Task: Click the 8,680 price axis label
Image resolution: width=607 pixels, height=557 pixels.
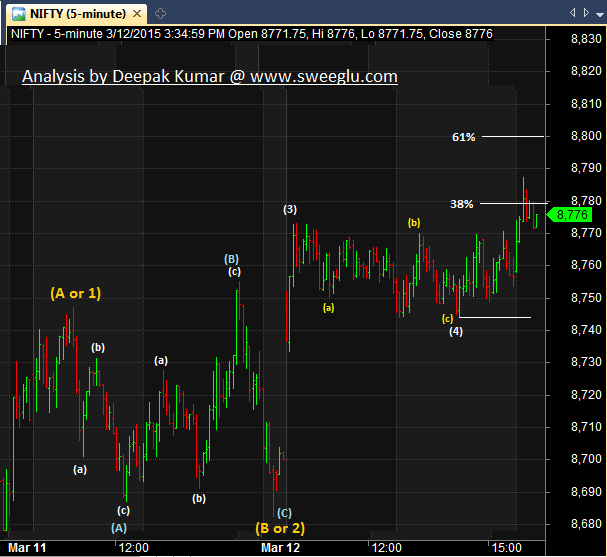Action: [586, 524]
